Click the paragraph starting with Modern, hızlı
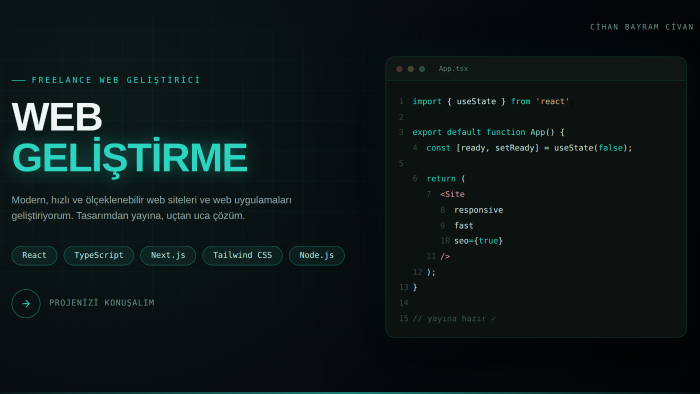The width and height of the screenshot is (700, 394). tap(152, 208)
